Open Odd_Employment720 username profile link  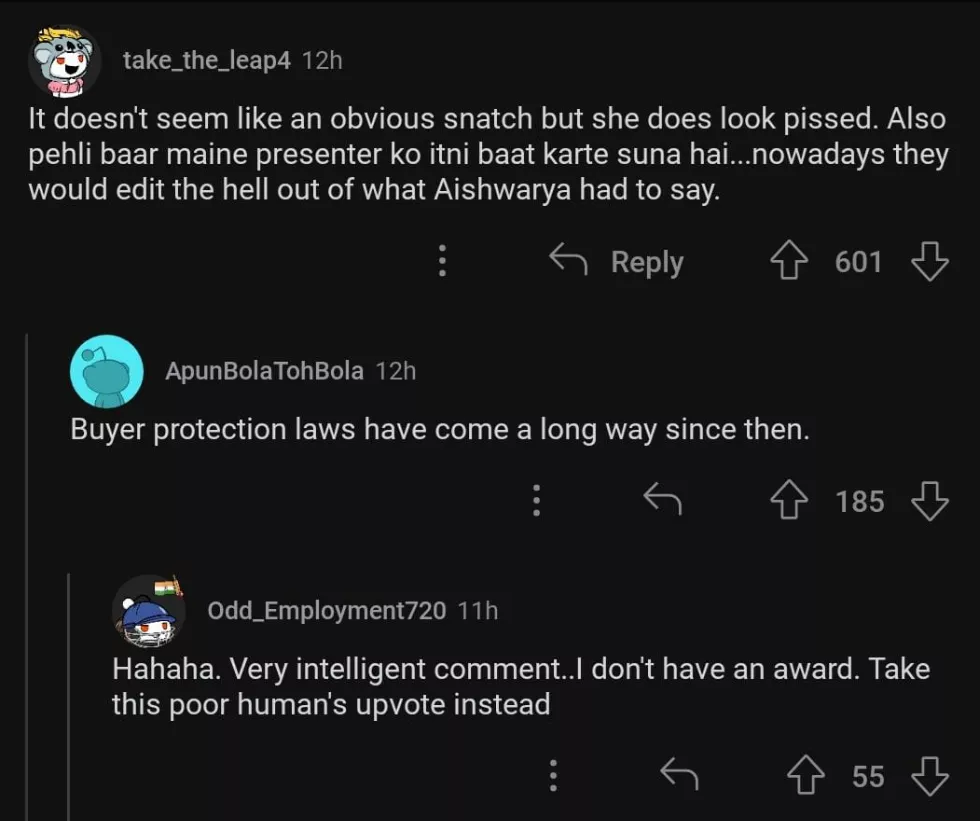coord(326,611)
